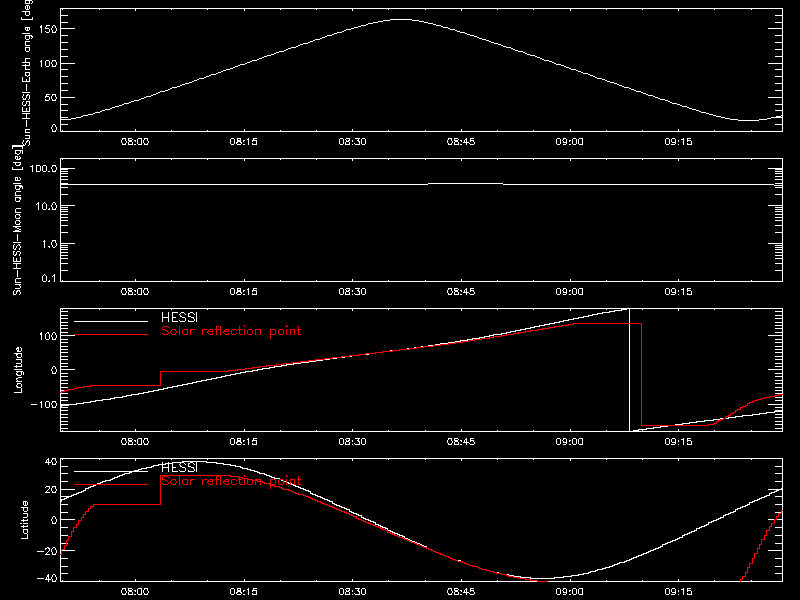This screenshot has width=800, height=600.
Task: Click HESSI legend text in Longitude plot
Action: pos(179,317)
